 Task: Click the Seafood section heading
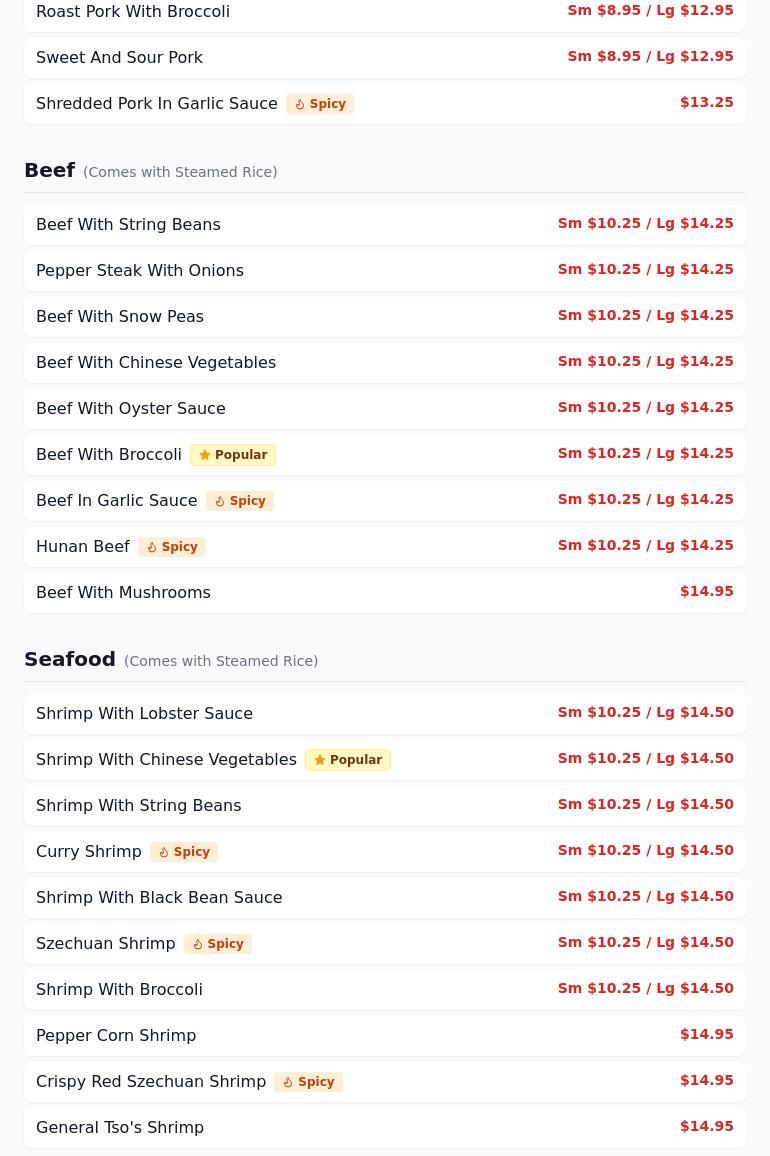point(70,659)
